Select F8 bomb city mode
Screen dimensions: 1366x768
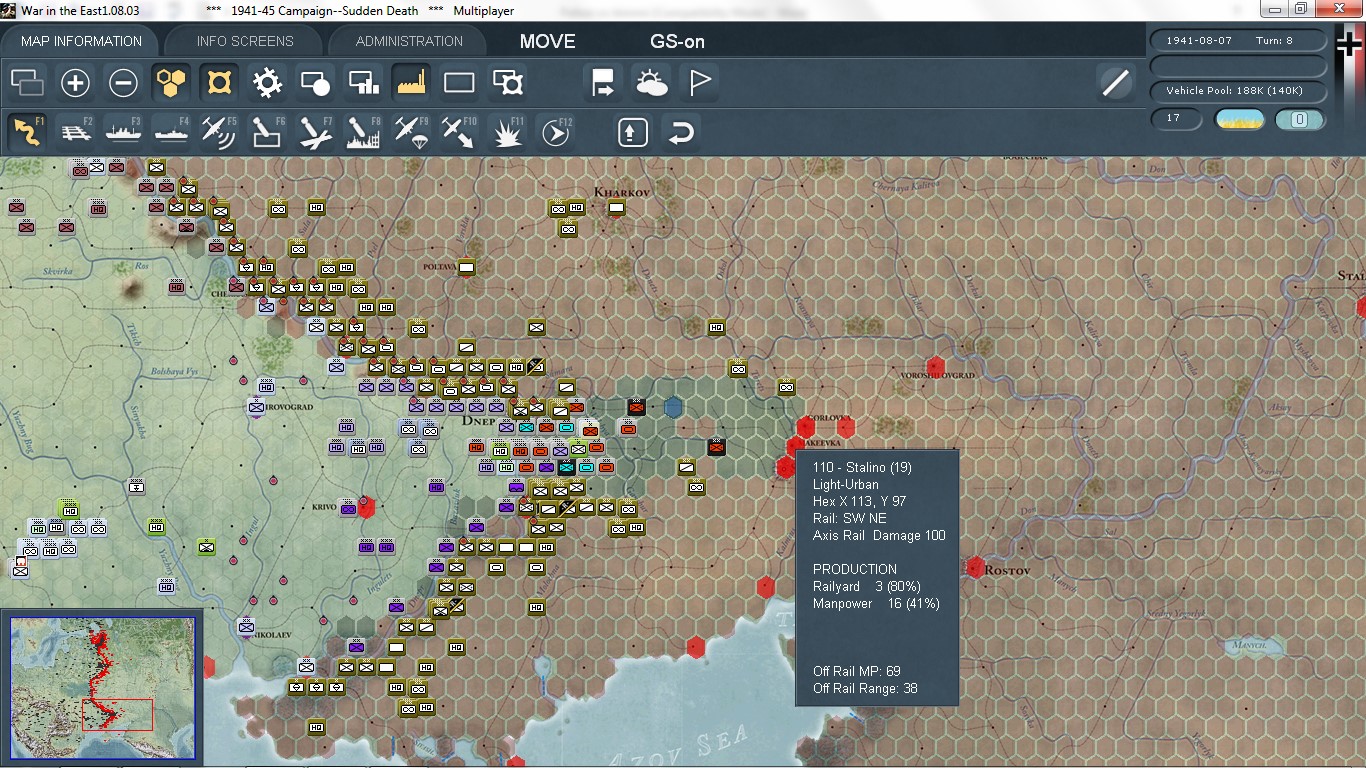[363, 132]
